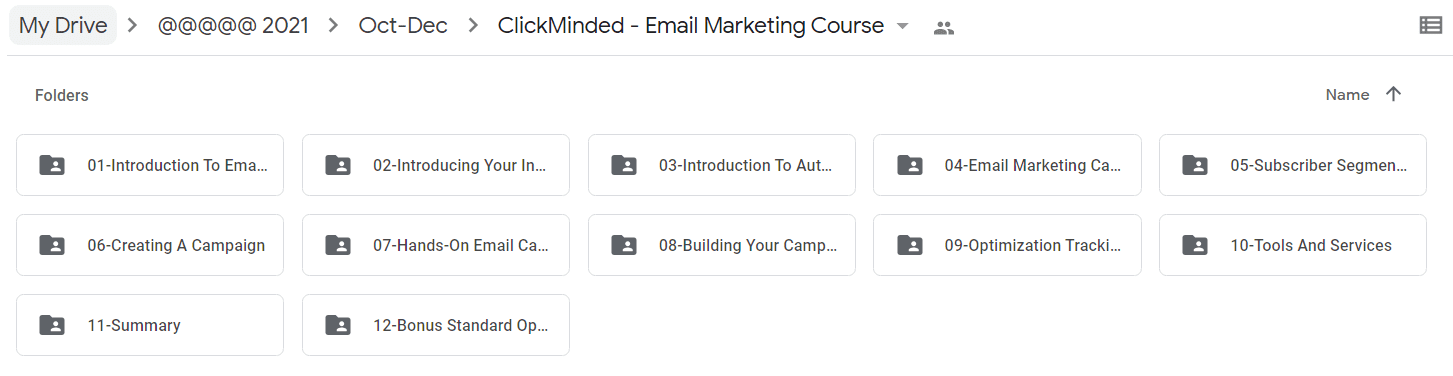
Task: Switch to list layout view icon
Action: (1431, 26)
